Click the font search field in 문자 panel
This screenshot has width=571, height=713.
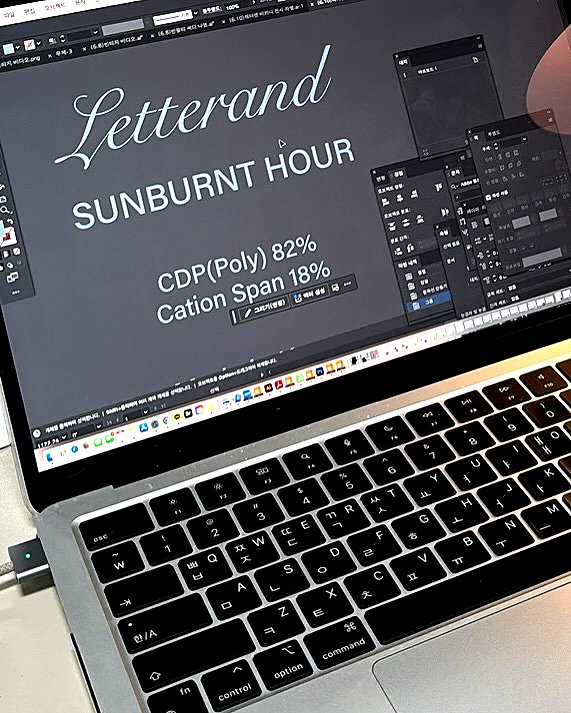click(x=466, y=183)
